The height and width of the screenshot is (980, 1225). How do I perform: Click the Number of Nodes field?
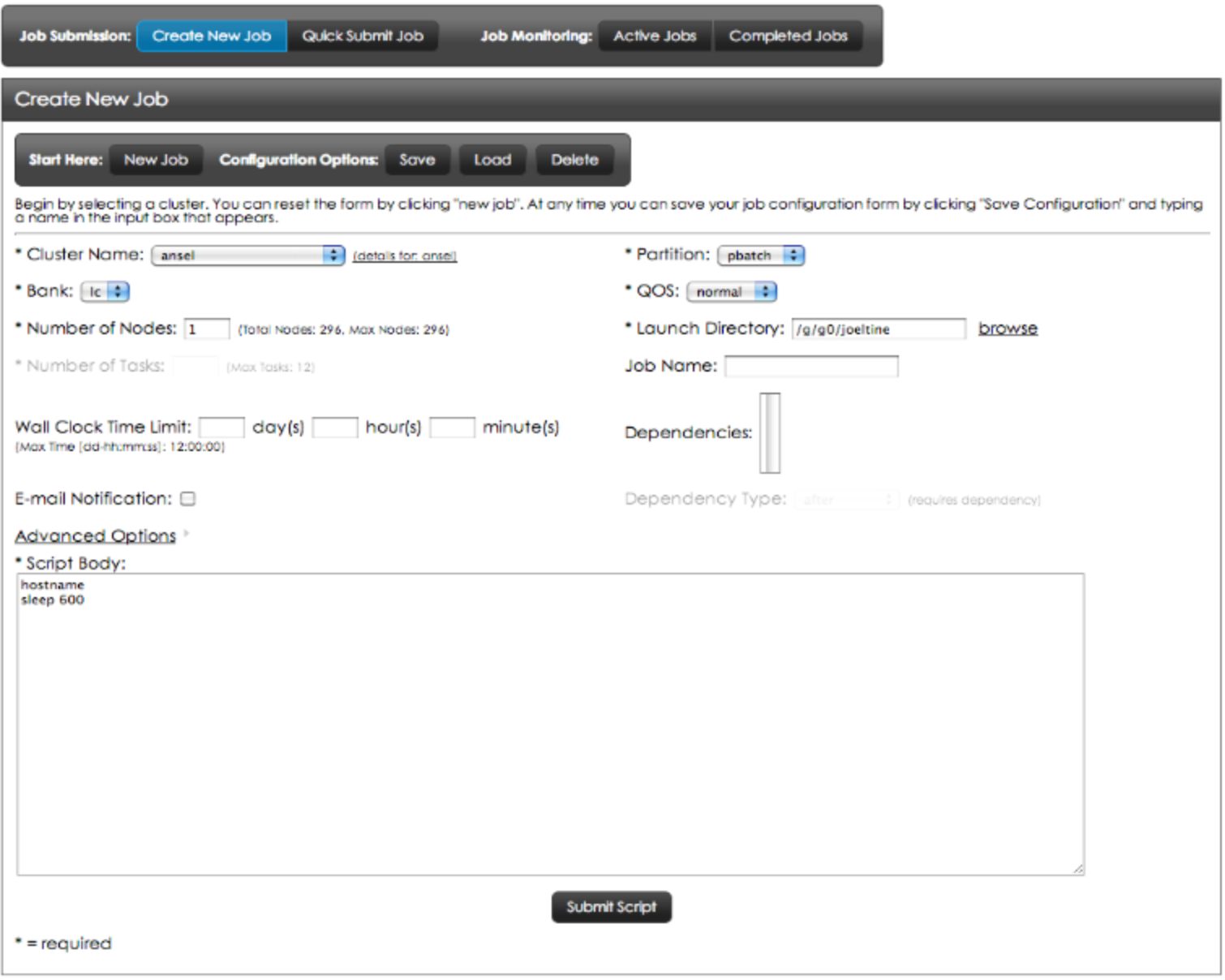[207, 329]
